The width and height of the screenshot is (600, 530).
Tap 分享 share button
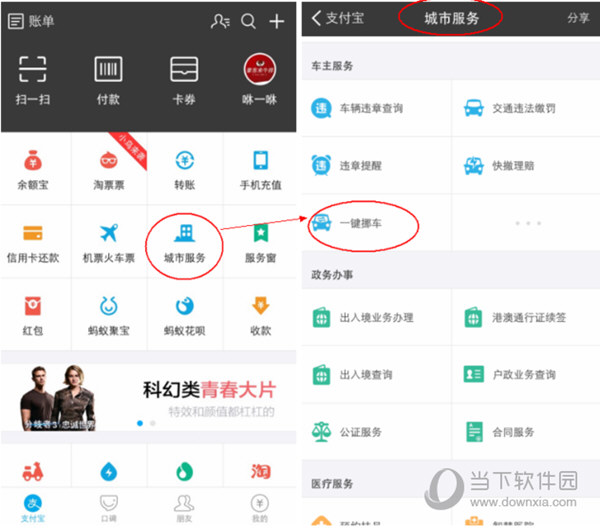coord(578,18)
